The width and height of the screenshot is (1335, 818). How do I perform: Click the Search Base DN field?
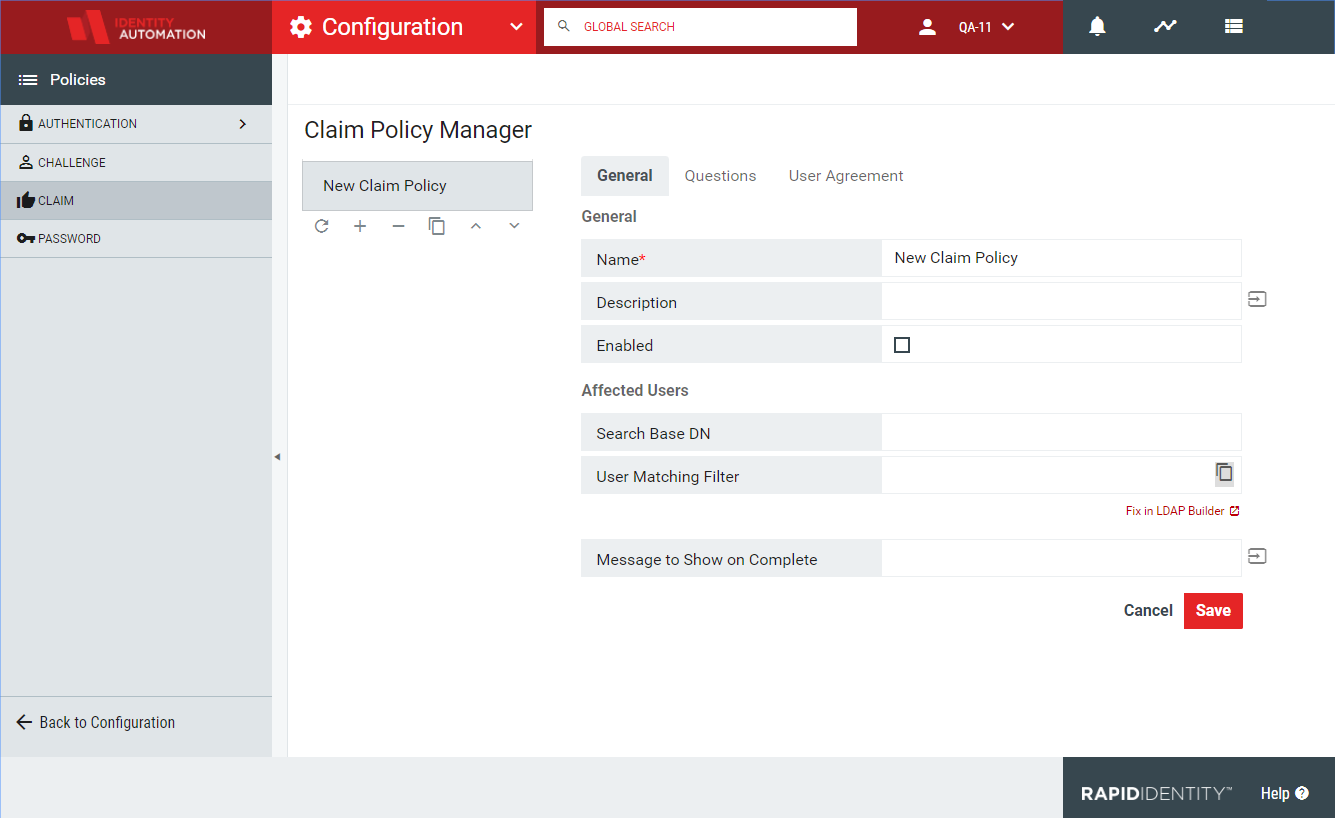click(1061, 432)
